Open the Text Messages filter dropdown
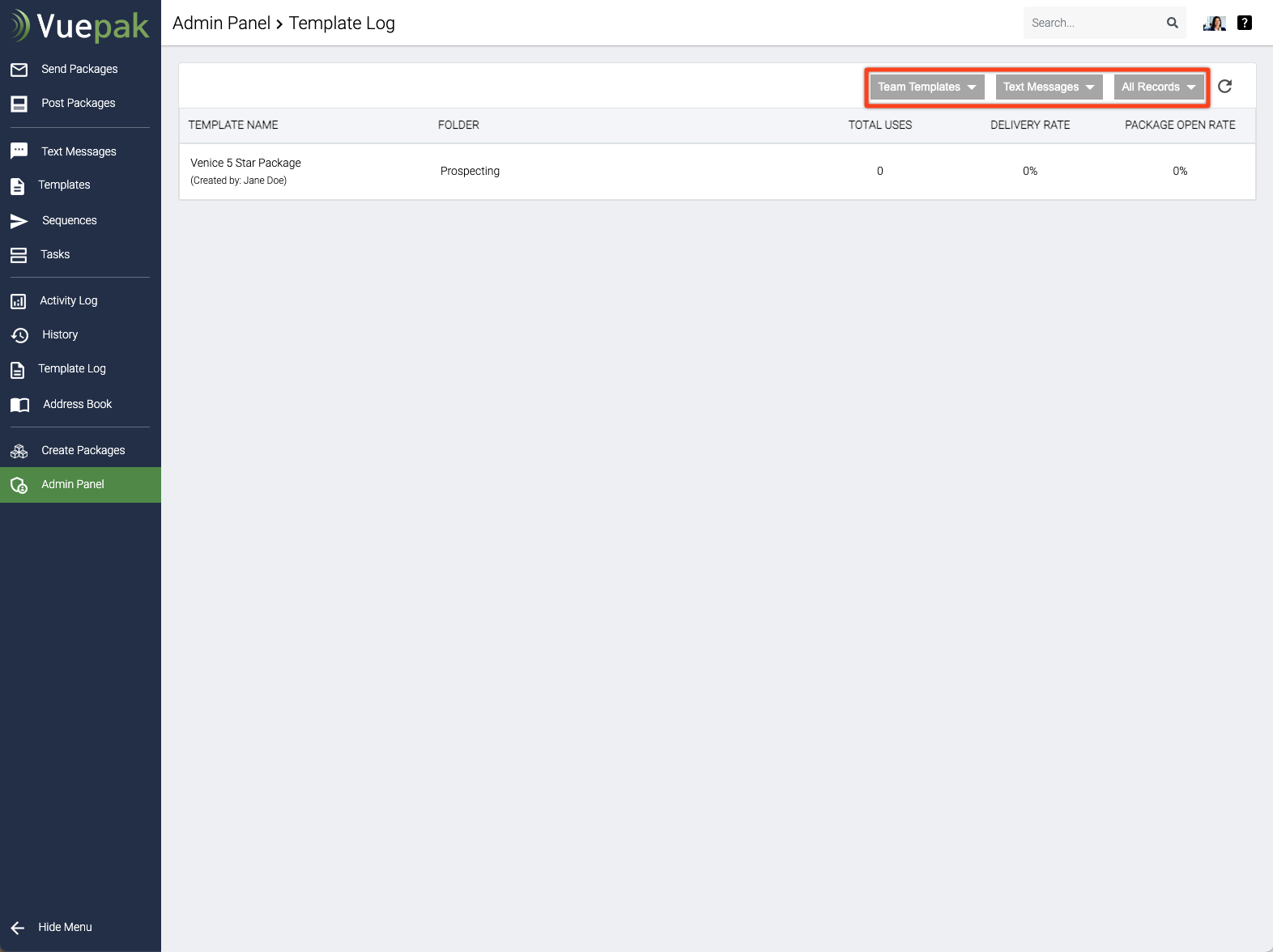 click(1049, 87)
